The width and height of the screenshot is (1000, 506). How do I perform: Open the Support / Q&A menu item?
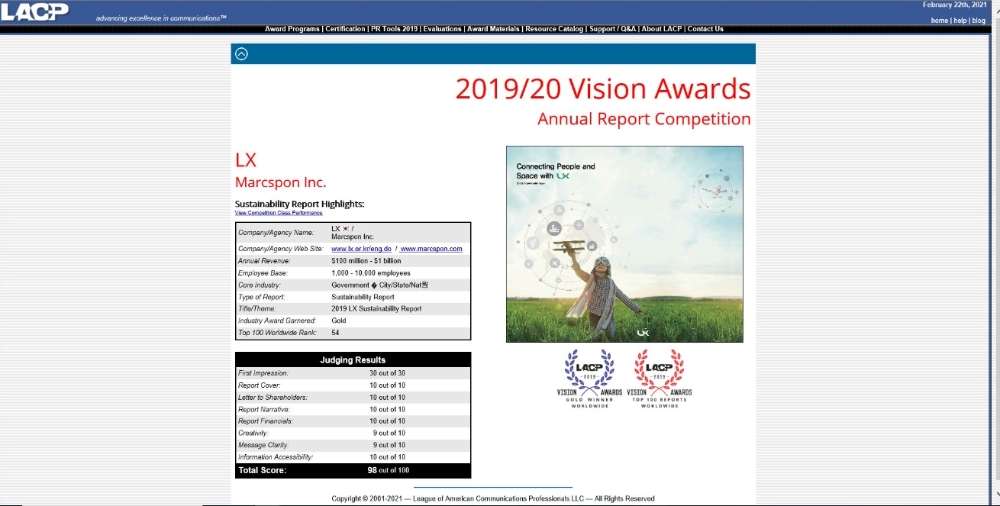coord(612,29)
